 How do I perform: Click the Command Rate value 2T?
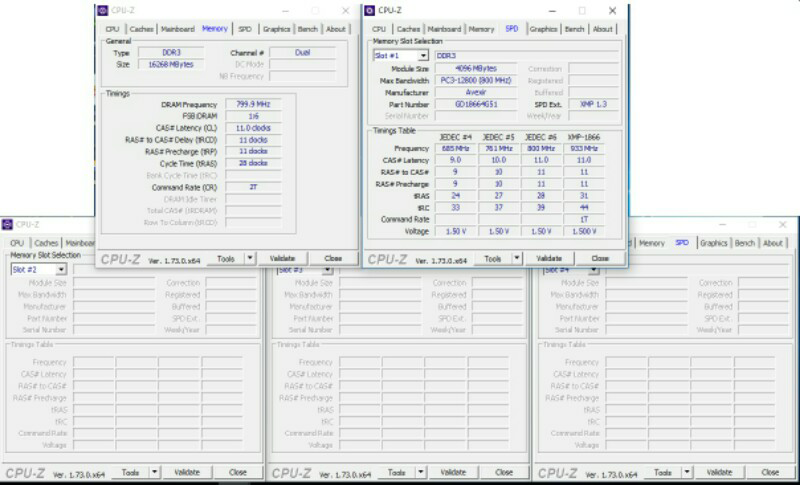click(x=253, y=187)
